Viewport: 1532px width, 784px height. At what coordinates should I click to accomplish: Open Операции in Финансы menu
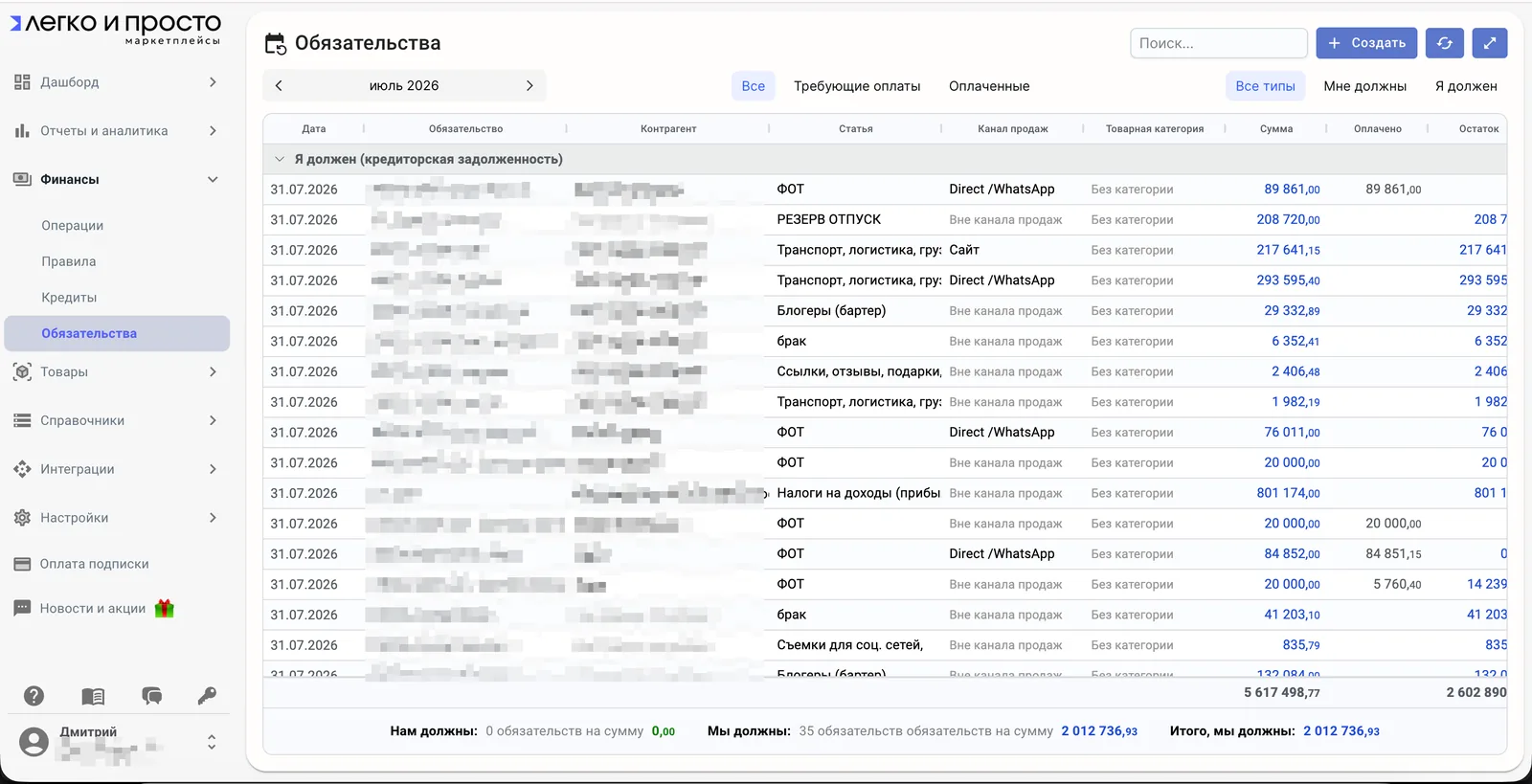pos(73,225)
